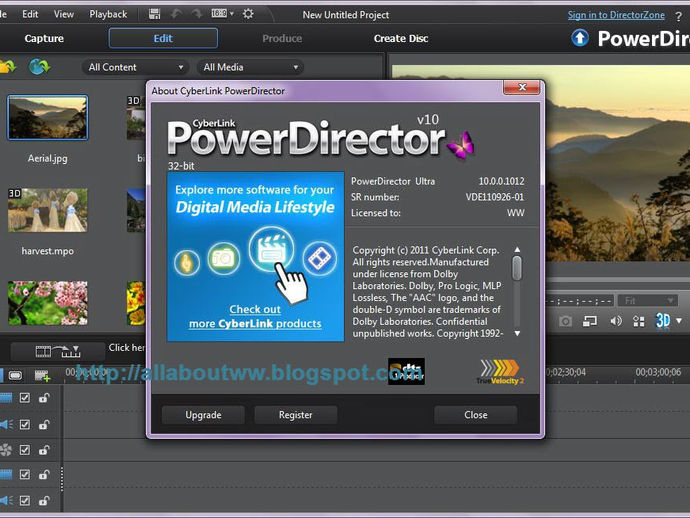The image size is (690, 518).
Task: Select the Aerial.jpg thumbnail
Action: [48, 118]
